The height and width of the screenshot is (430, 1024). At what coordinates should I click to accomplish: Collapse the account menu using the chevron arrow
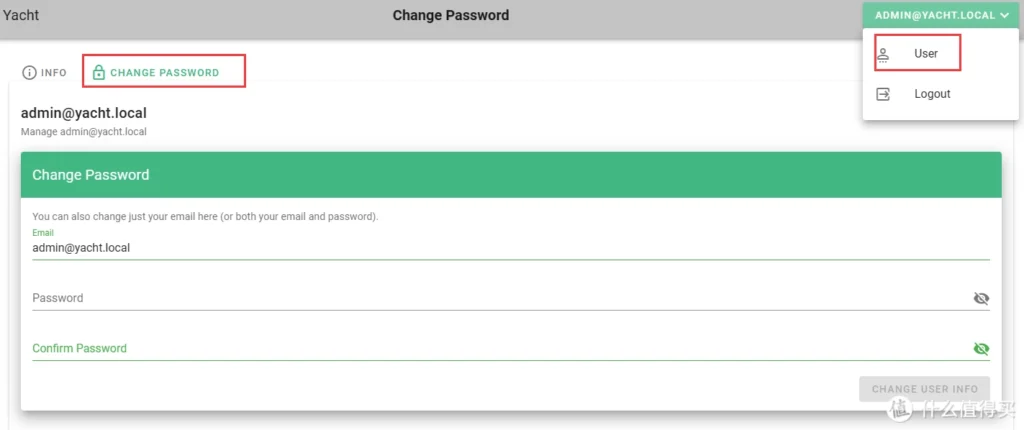click(1004, 16)
